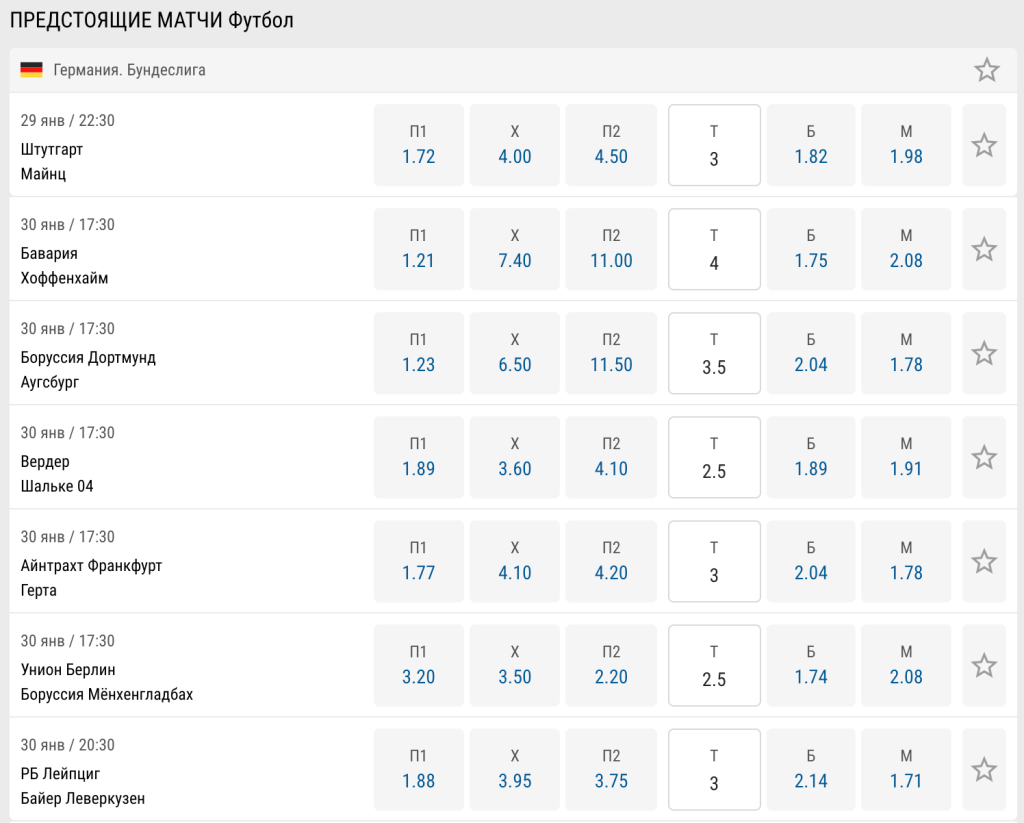This screenshot has width=1024, height=823.
Task: Click the Германия. Бундеслига league header
Action: [130, 70]
